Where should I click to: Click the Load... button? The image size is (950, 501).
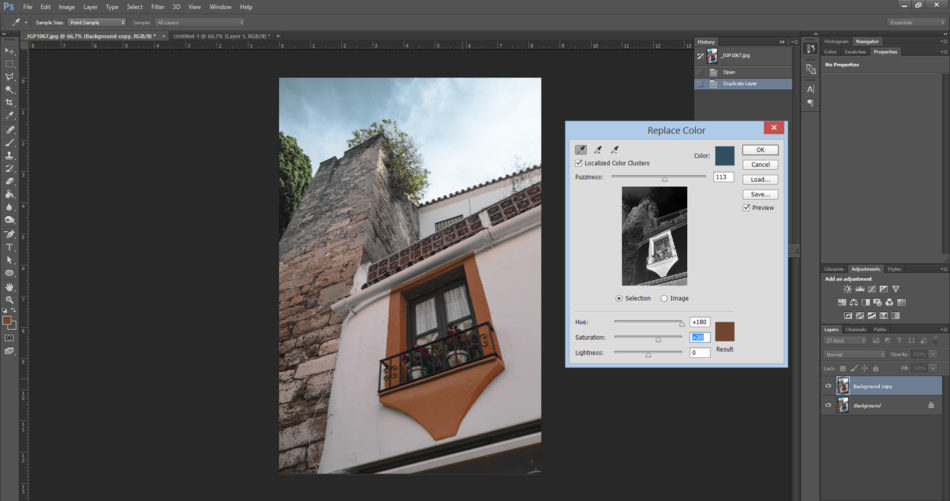(x=760, y=179)
